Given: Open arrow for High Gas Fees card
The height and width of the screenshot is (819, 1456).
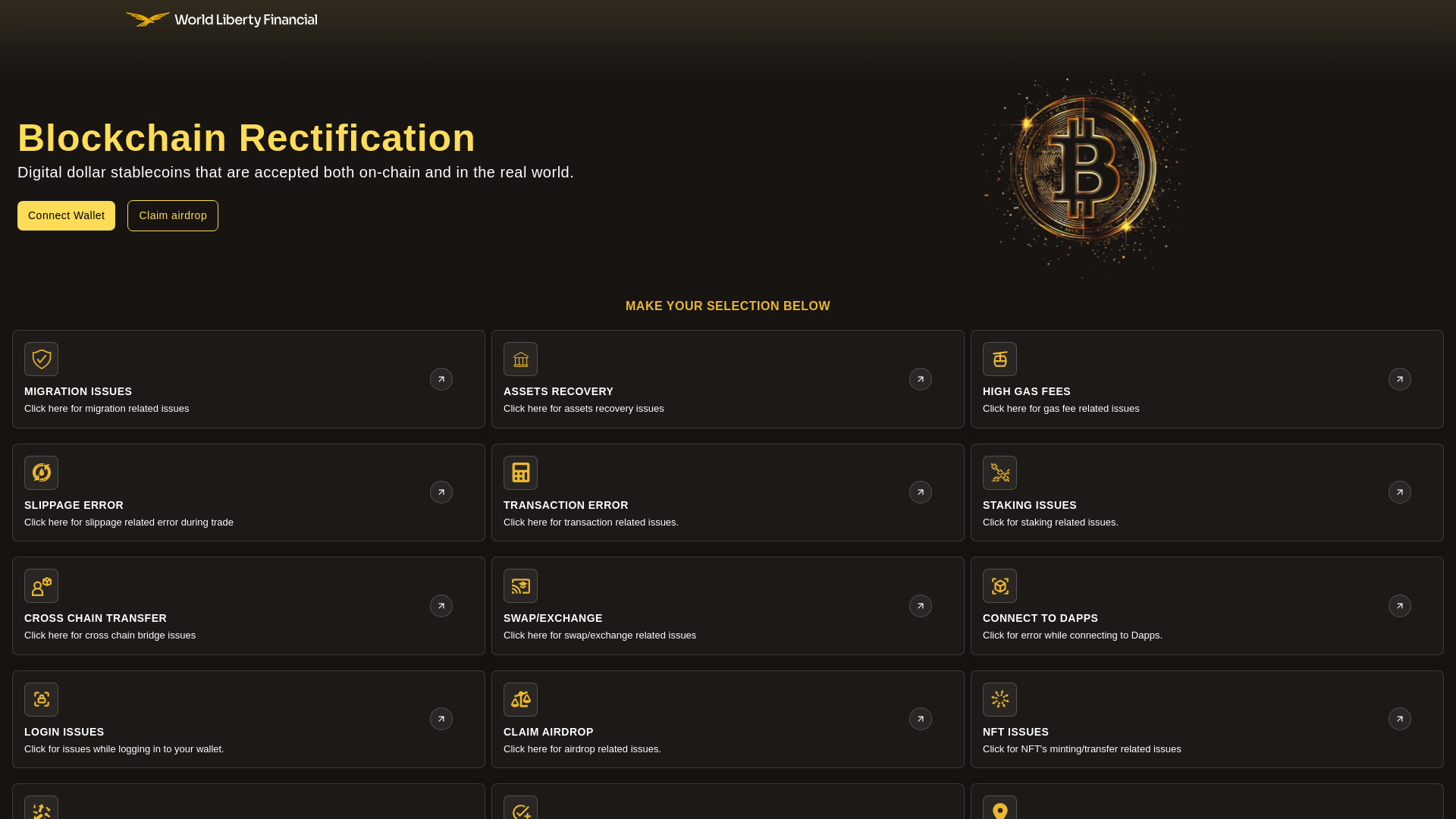Looking at the screenshot, I should click(x=1400, y=379).
